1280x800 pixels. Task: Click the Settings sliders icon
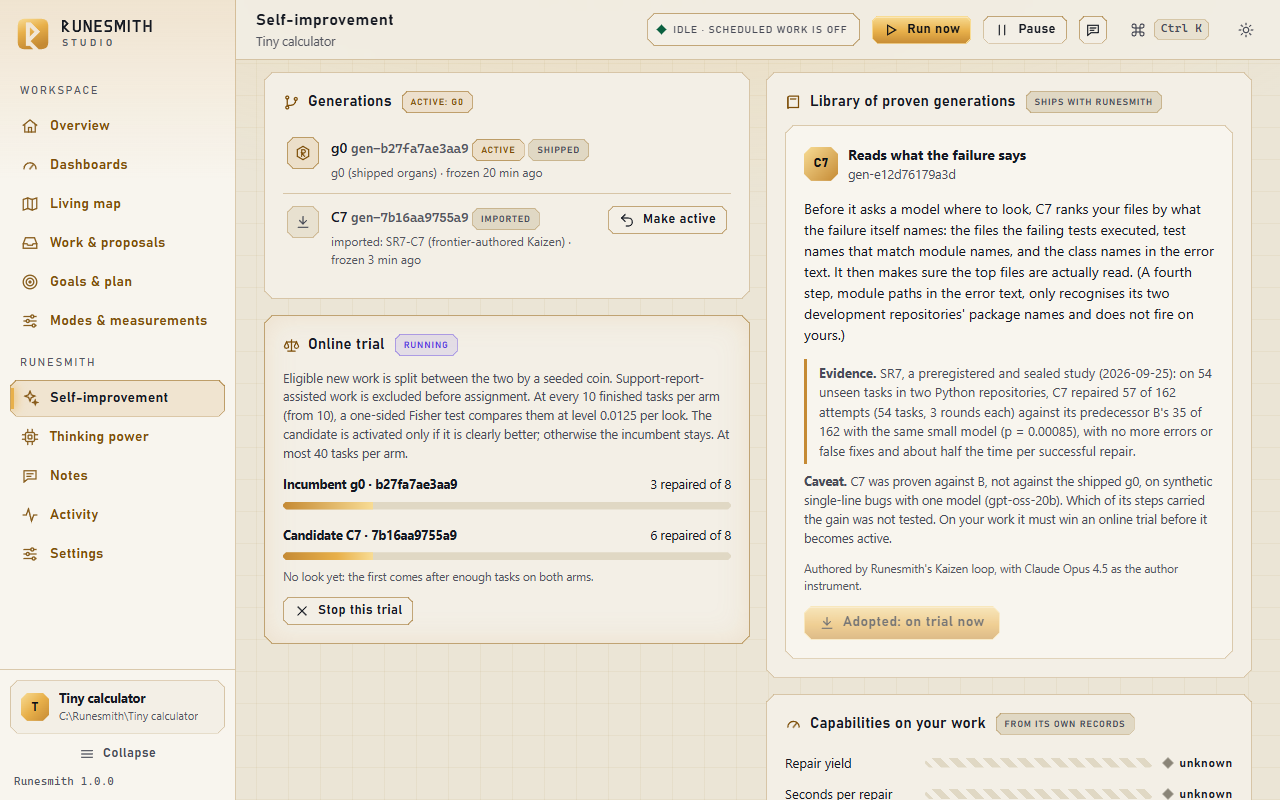pos(30,554)
